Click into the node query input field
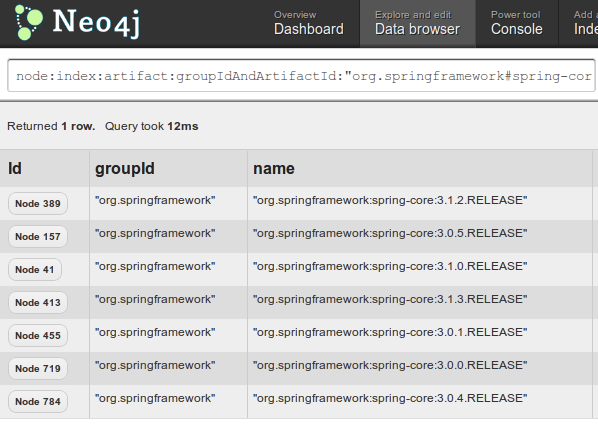Viewport: 598px width, 425px height. tap(301, 76)
